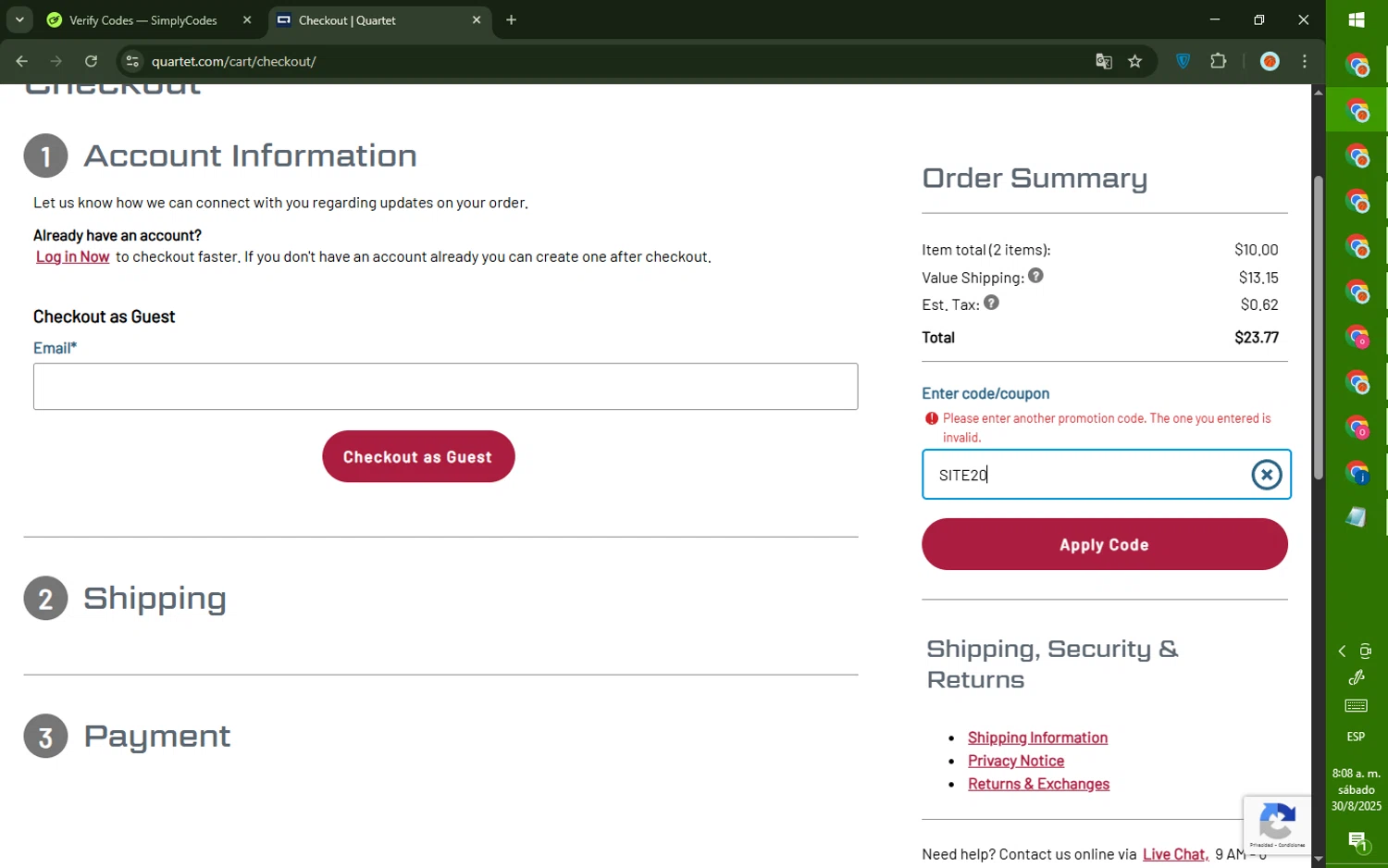Click the Checkout as Guest subheading text

coord(105,316)
